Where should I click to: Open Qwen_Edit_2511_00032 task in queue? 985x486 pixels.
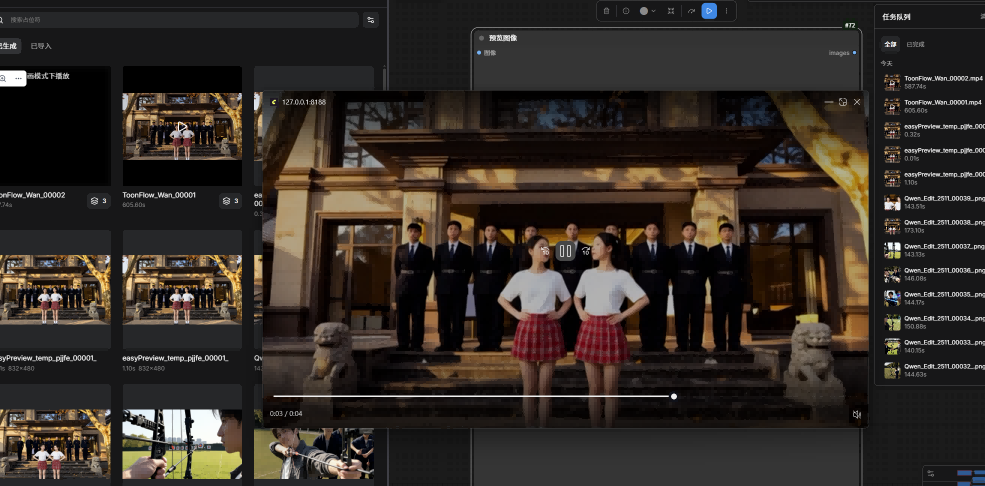coord(933,370)
